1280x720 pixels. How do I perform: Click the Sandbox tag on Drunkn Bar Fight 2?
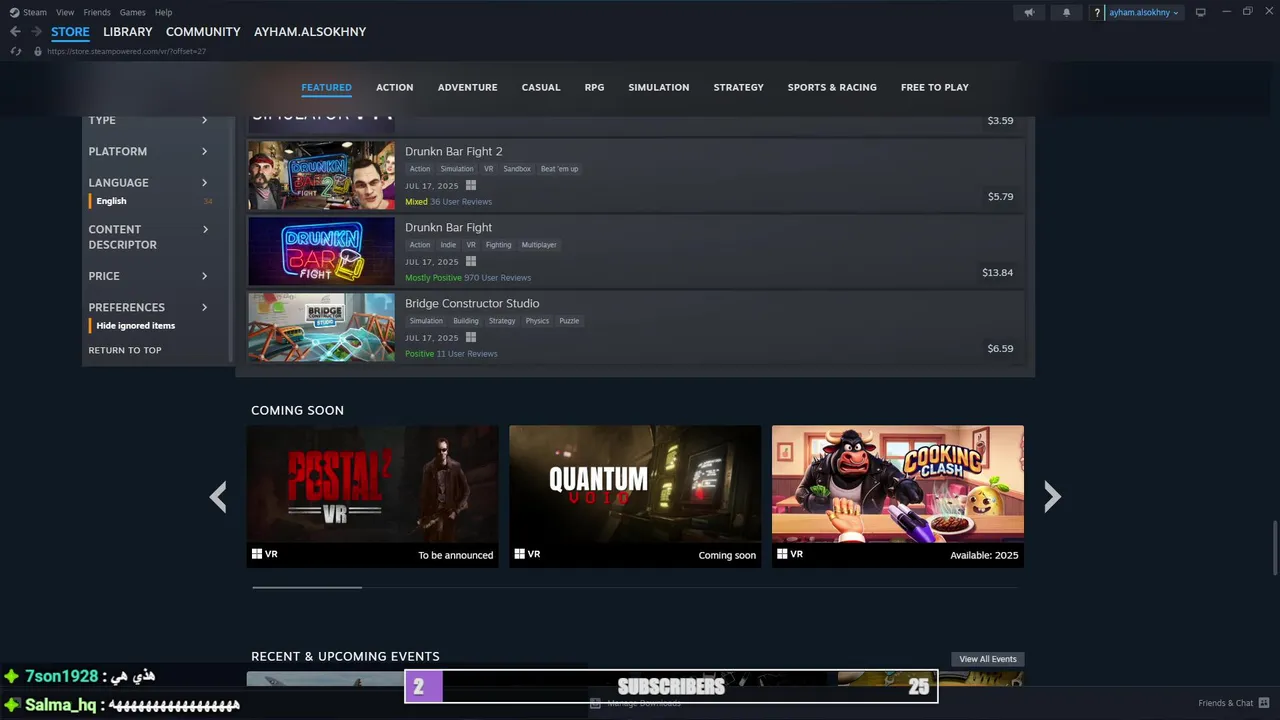coord(517,169)
